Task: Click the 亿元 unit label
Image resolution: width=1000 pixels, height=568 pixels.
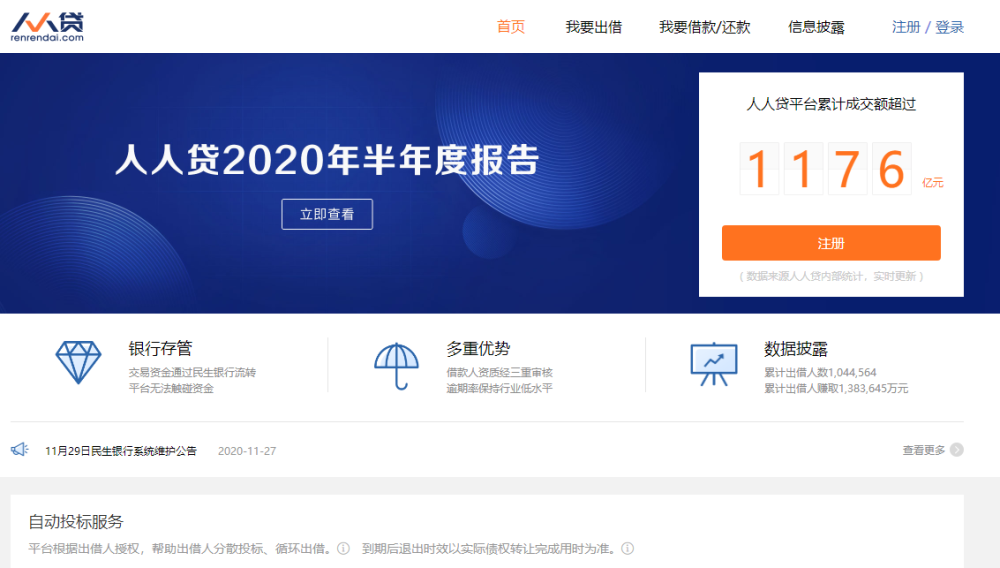Action: (x=932, y=182)
